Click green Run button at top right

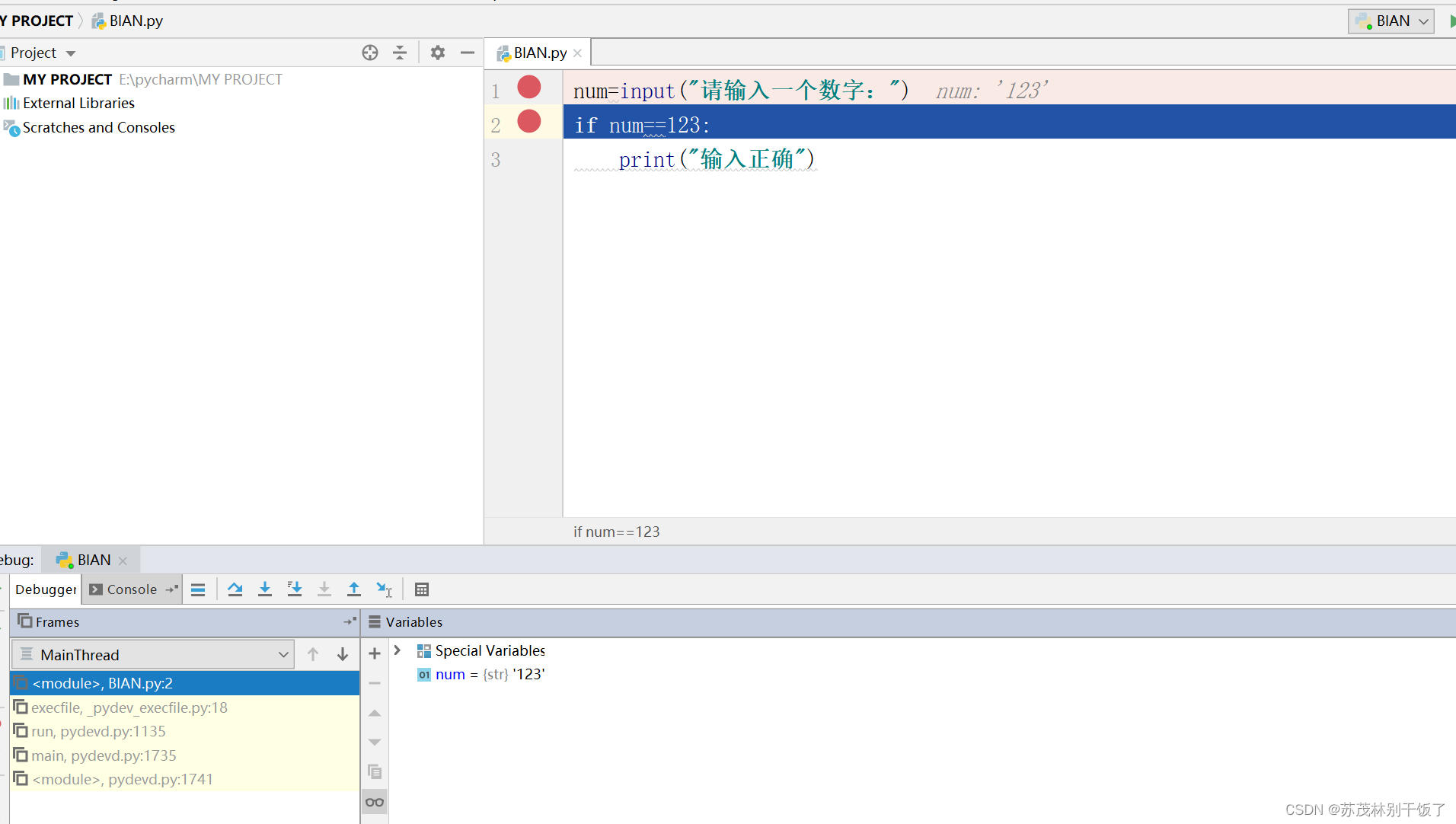click(x=1452, y=21)
